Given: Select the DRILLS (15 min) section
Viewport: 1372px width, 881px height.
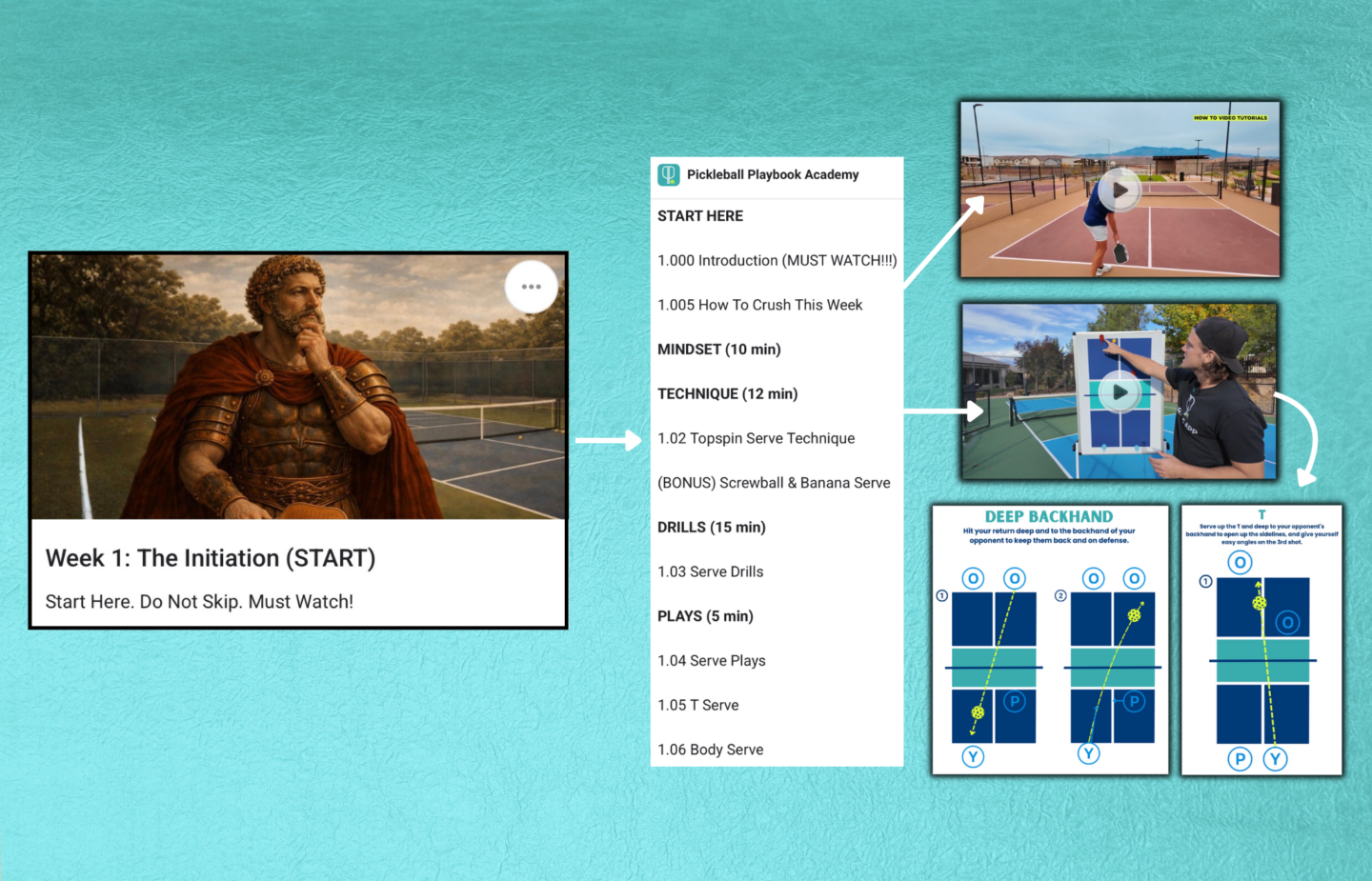Looking at the screenshot, I should (x=711, y=527).
